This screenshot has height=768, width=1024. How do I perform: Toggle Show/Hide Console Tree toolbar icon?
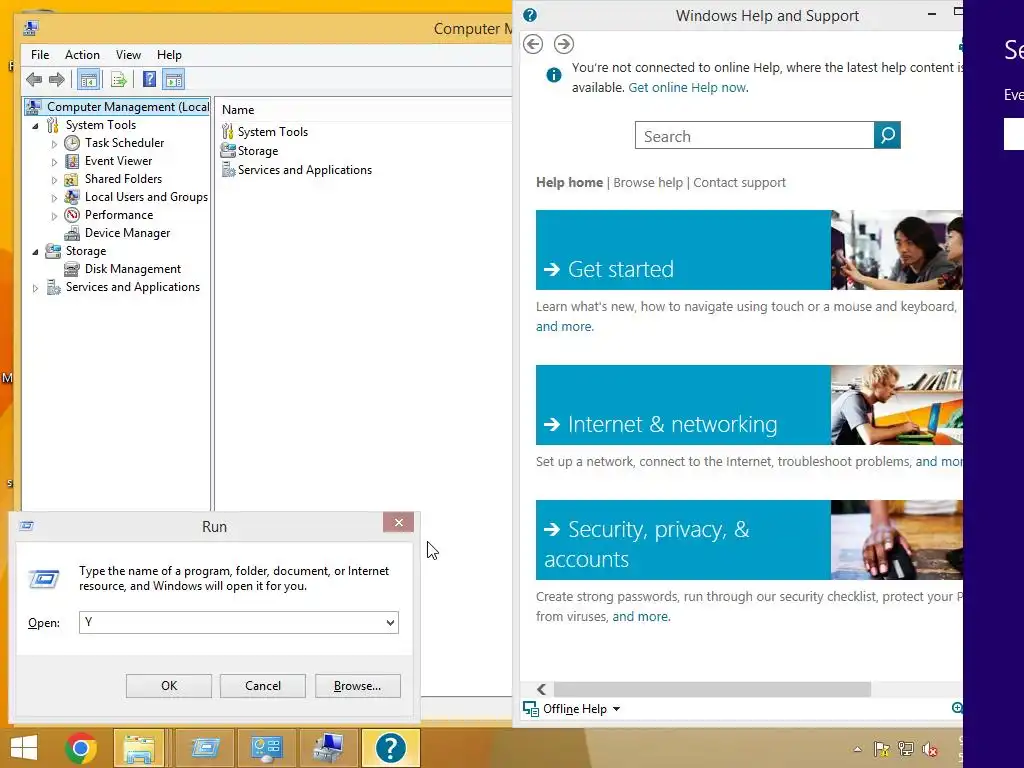pos(88,80)
